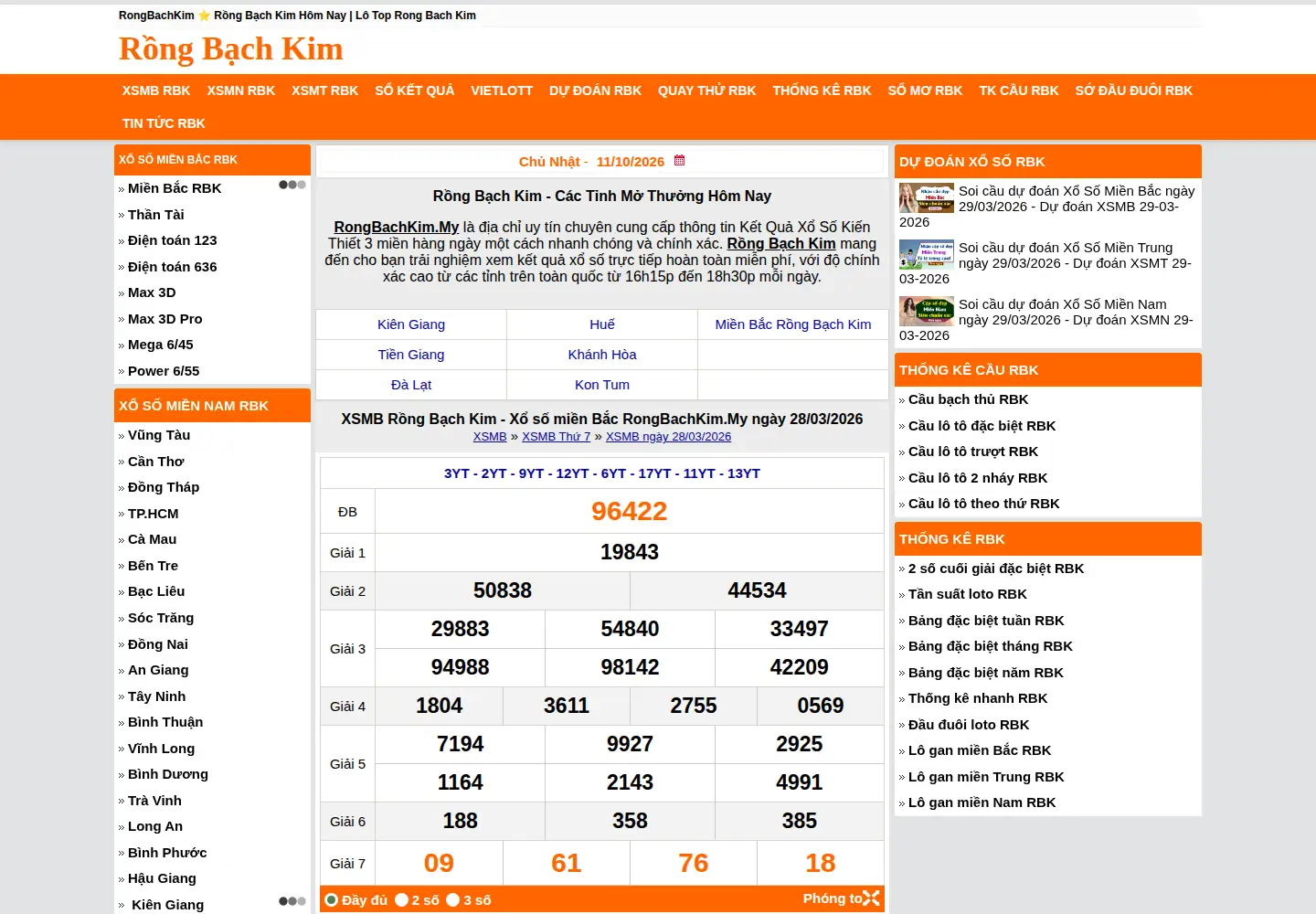
Task: Go to SỔ KẾT QUẢ menu
Action: (415, 90)
